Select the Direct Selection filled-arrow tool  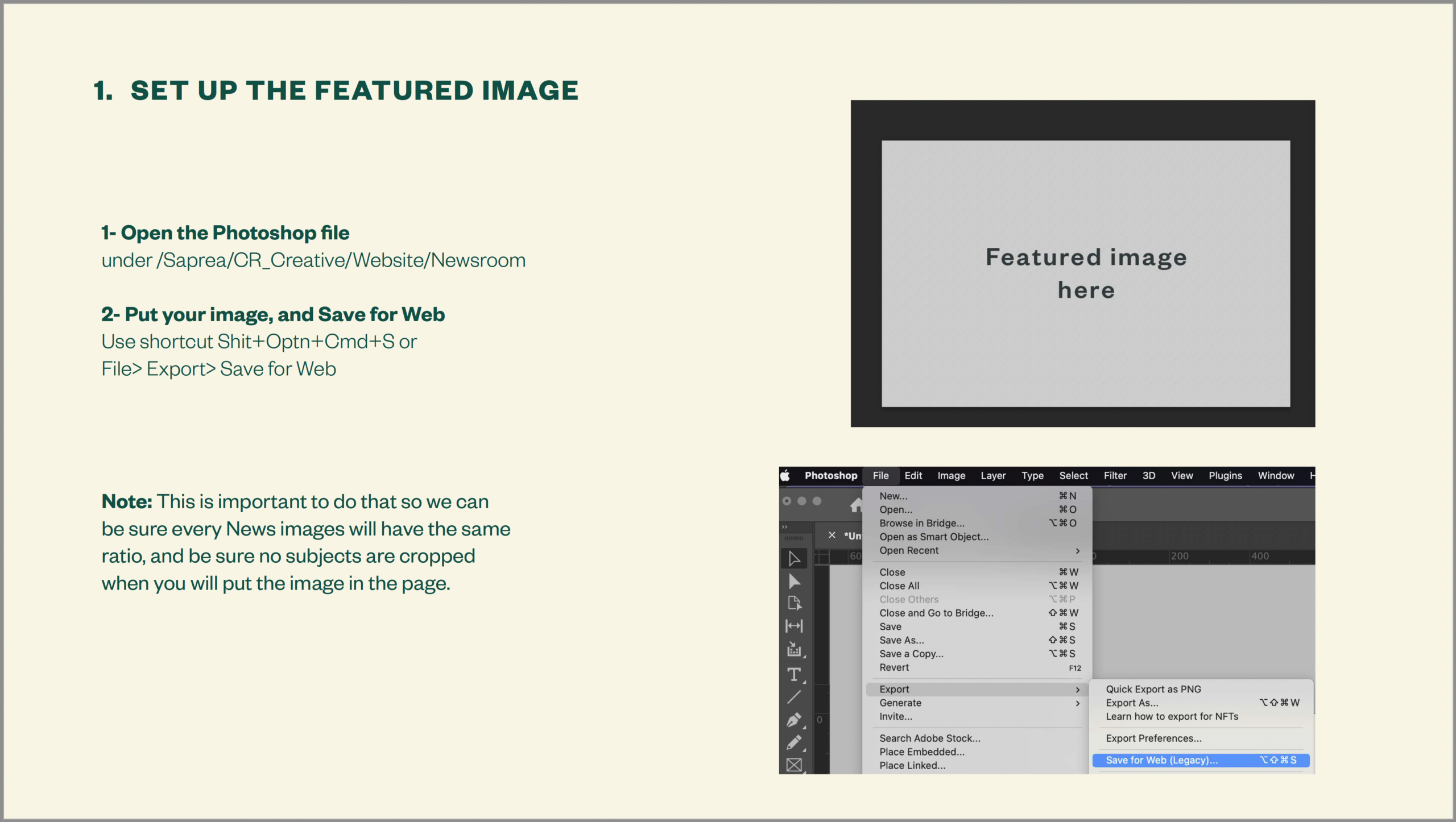click(x=794, y=582)
